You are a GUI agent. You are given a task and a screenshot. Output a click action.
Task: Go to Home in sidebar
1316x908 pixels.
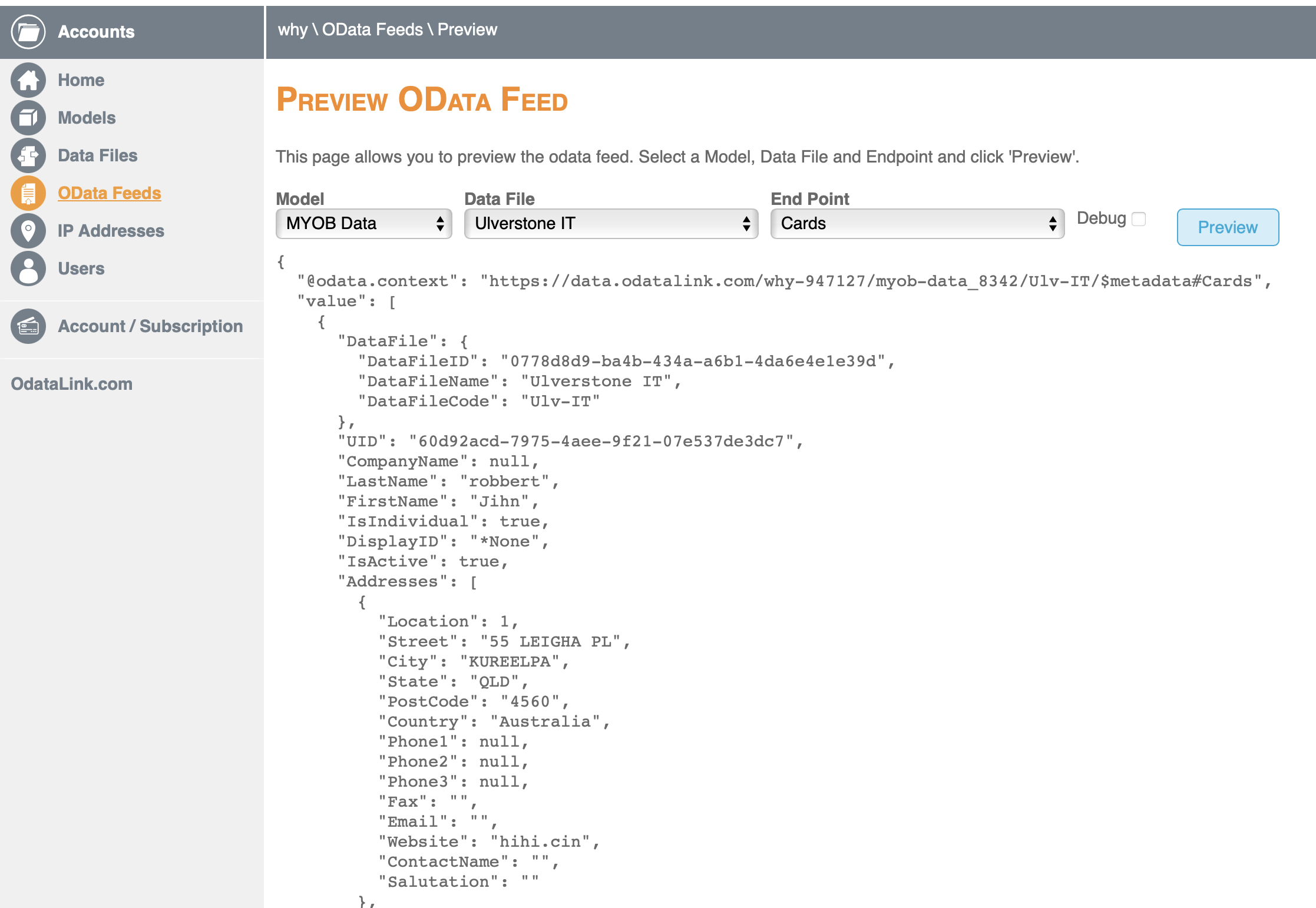click(x=81, y=80)
